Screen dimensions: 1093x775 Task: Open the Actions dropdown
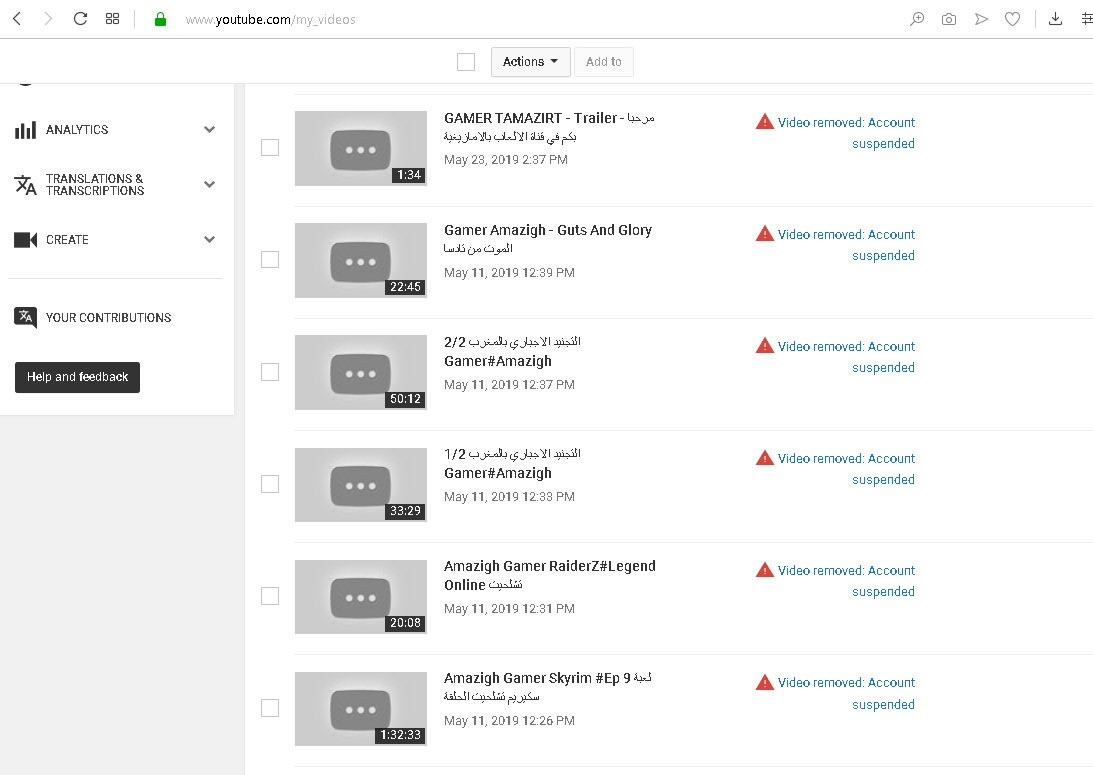pos(530,62)
